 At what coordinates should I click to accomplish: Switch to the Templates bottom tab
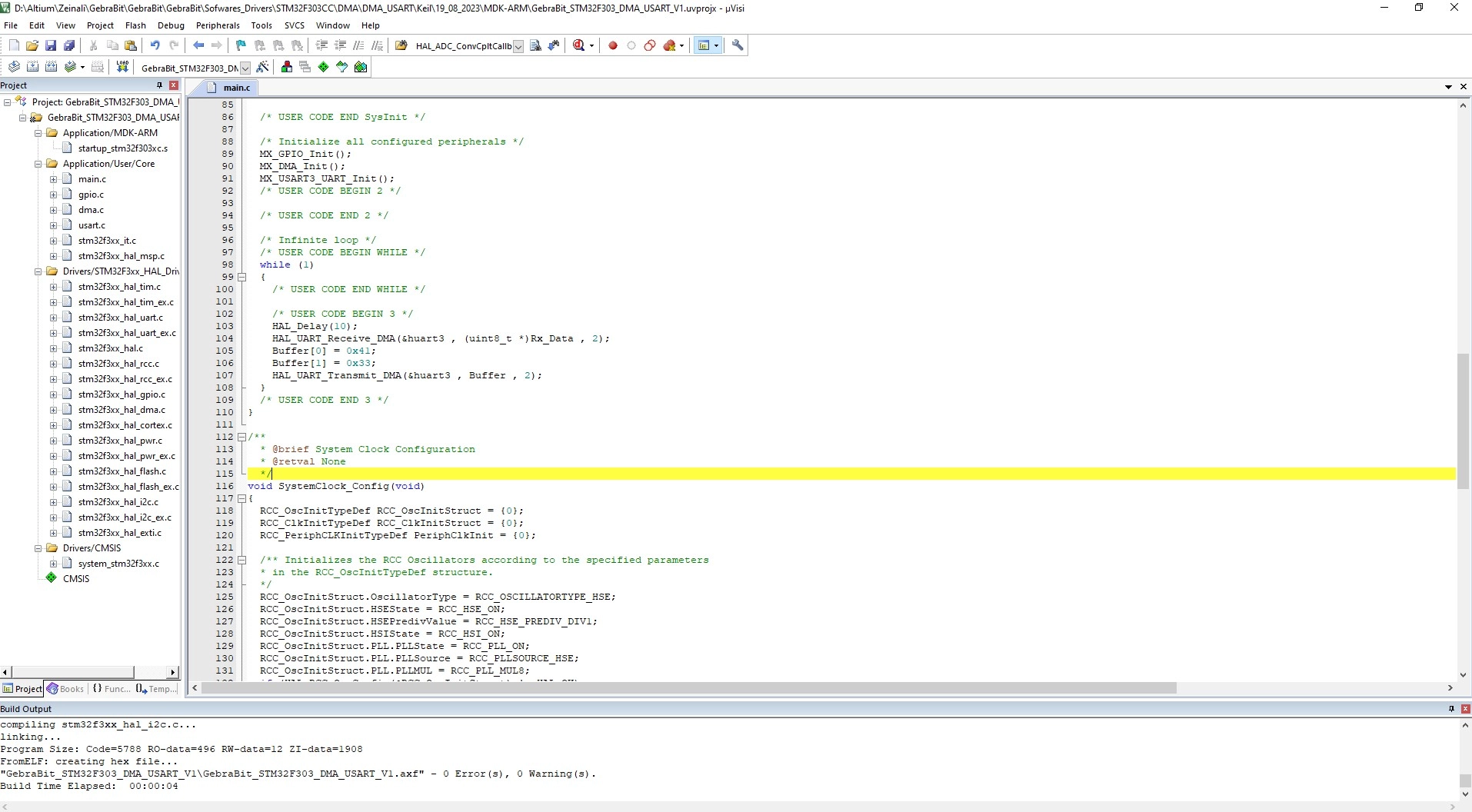coord(156,689)
